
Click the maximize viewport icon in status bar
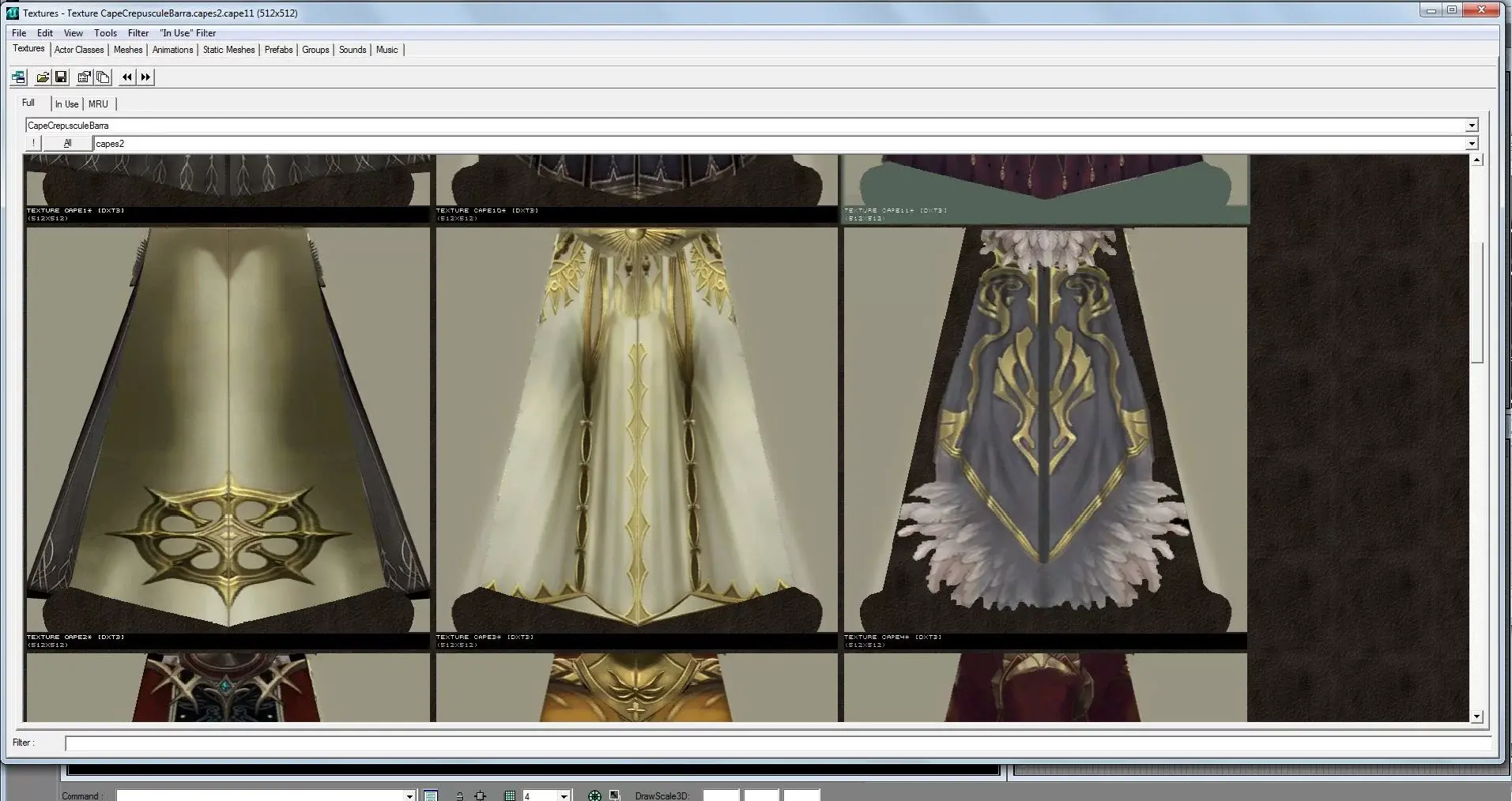point(615,795)
